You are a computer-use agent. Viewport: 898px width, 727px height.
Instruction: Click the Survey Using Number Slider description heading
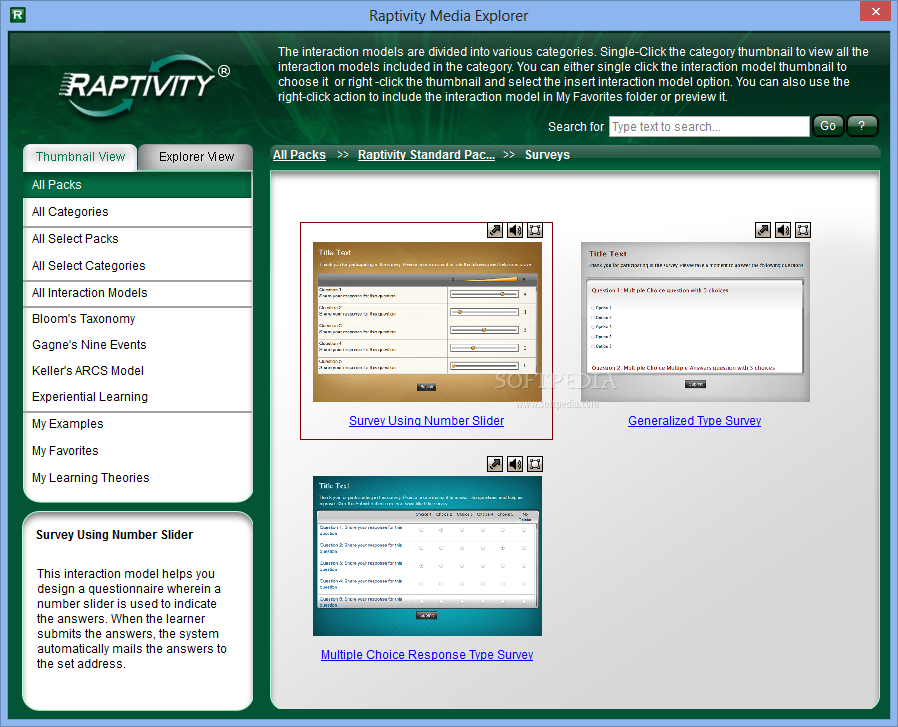pos(115,535)
